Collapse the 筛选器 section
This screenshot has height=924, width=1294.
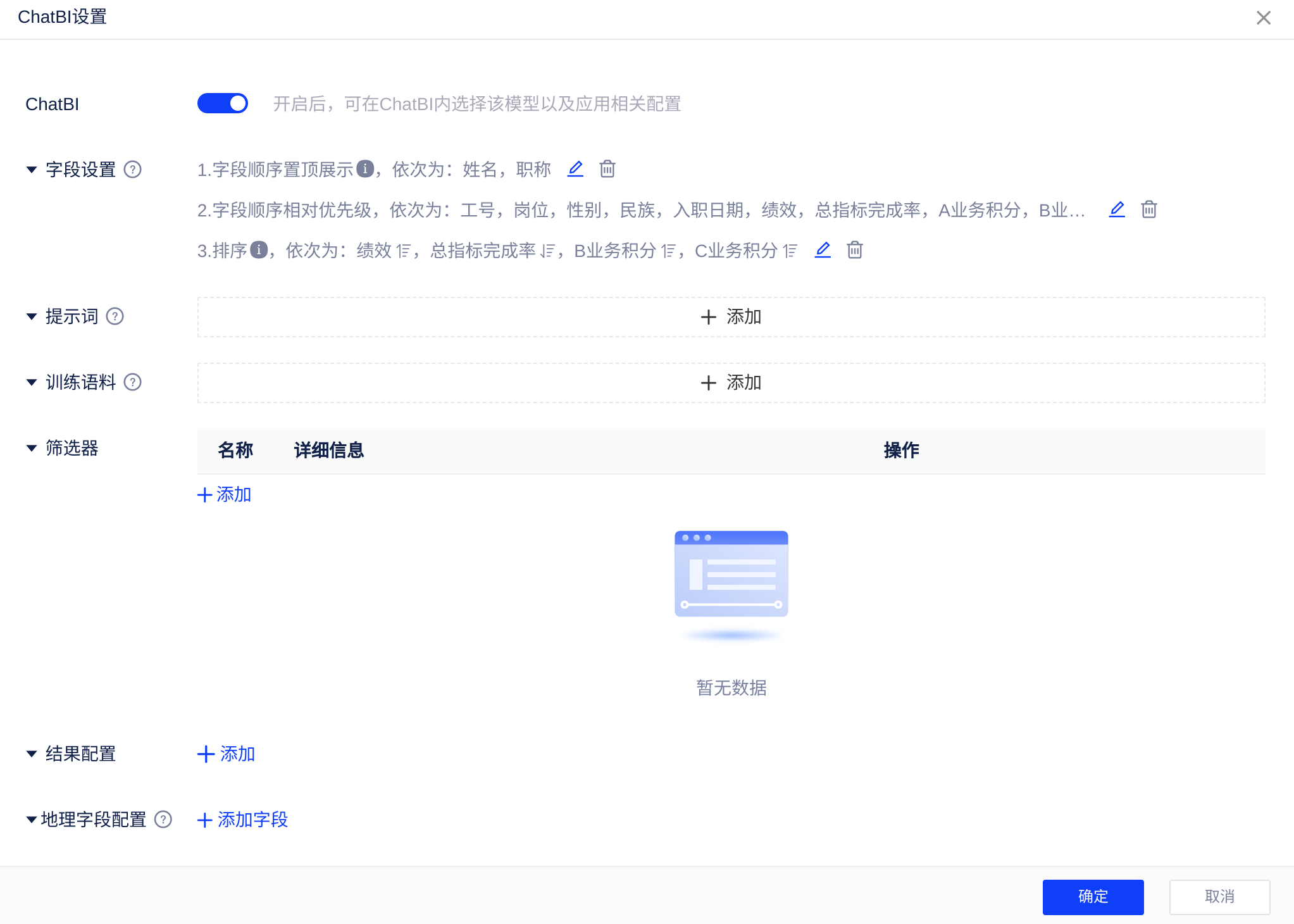[32, 448]
